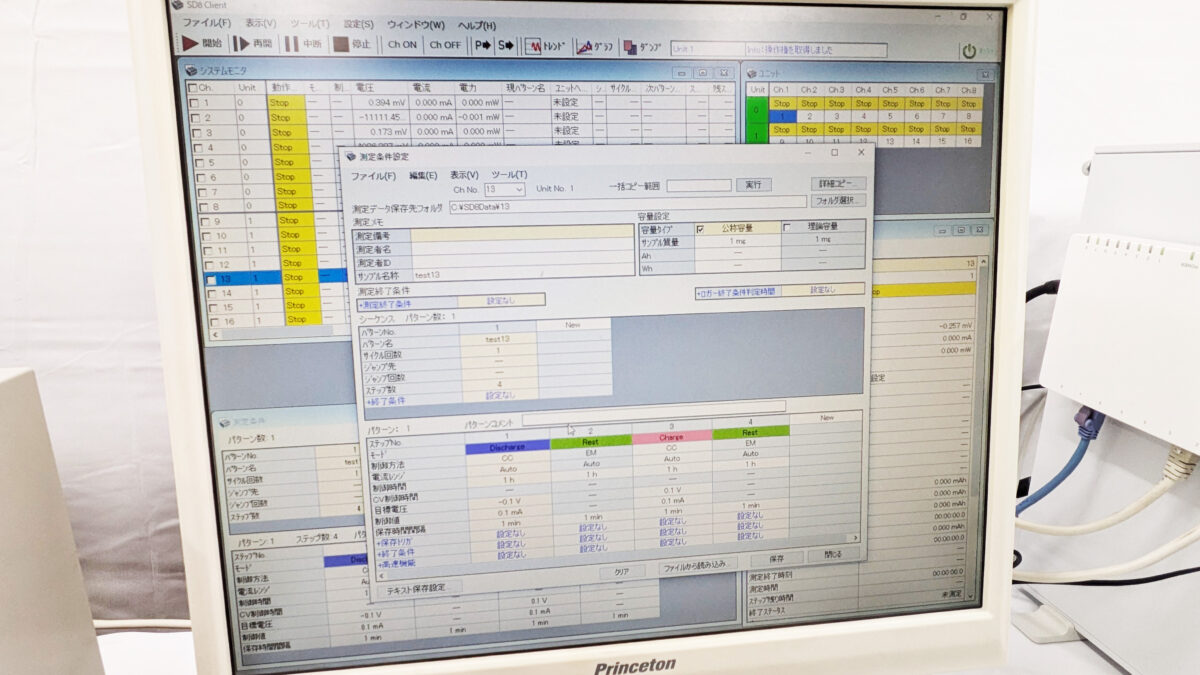Click the 一括コピー範囲 input field
Image resolution: width=1200 pixels, height=675 pixels.
(699, 186)
